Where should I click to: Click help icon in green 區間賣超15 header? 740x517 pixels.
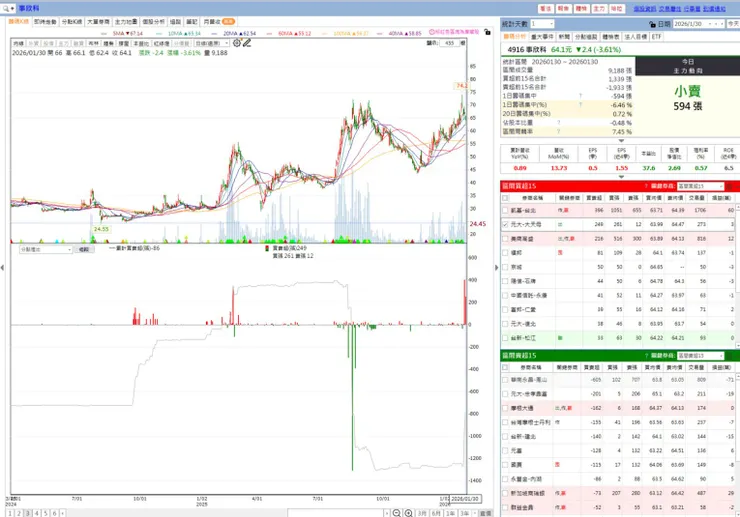click(646, 356)
